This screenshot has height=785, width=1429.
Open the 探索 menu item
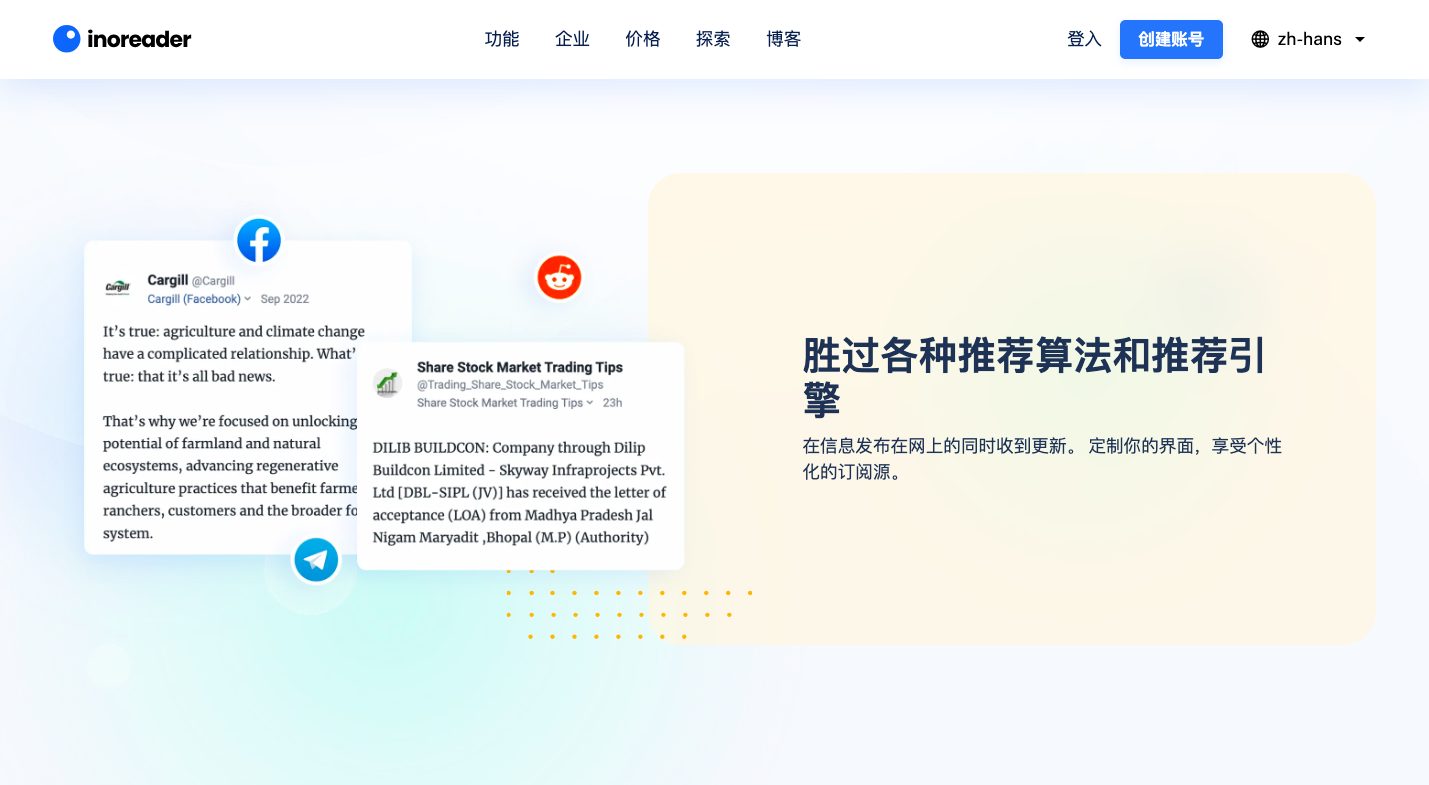713,39
